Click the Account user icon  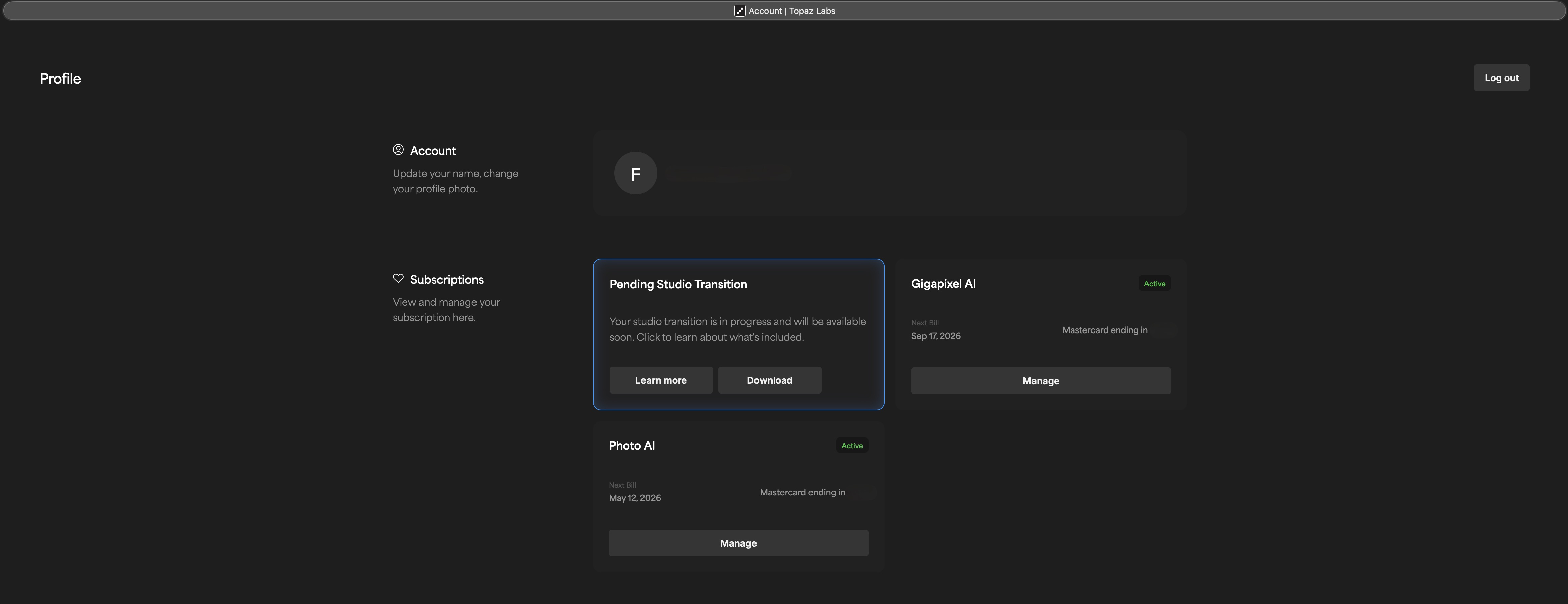click(x=398, y=149)
